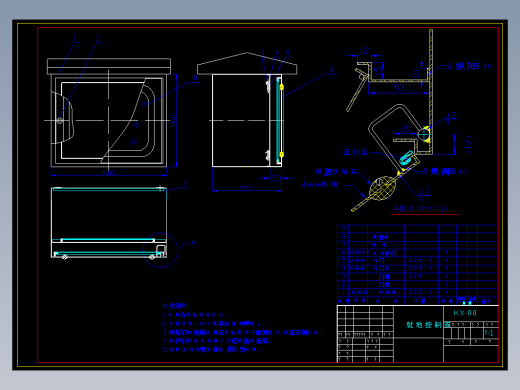Select the upper '点焊 间距40' weld note
The image size is (520, 390).
[x=469, y=66]
